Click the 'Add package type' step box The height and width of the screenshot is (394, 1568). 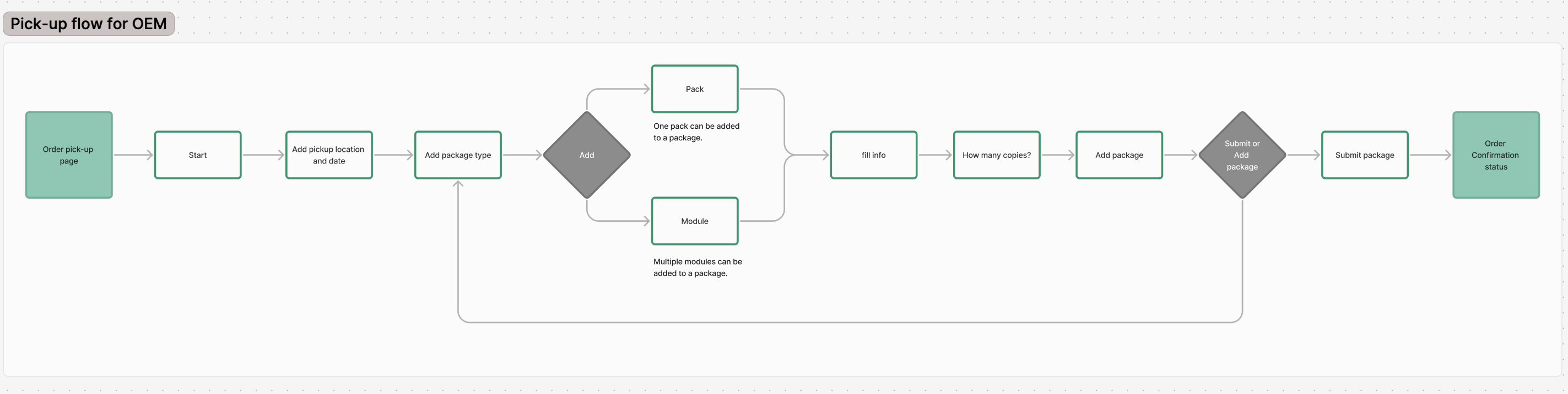(x=458, y=155)
